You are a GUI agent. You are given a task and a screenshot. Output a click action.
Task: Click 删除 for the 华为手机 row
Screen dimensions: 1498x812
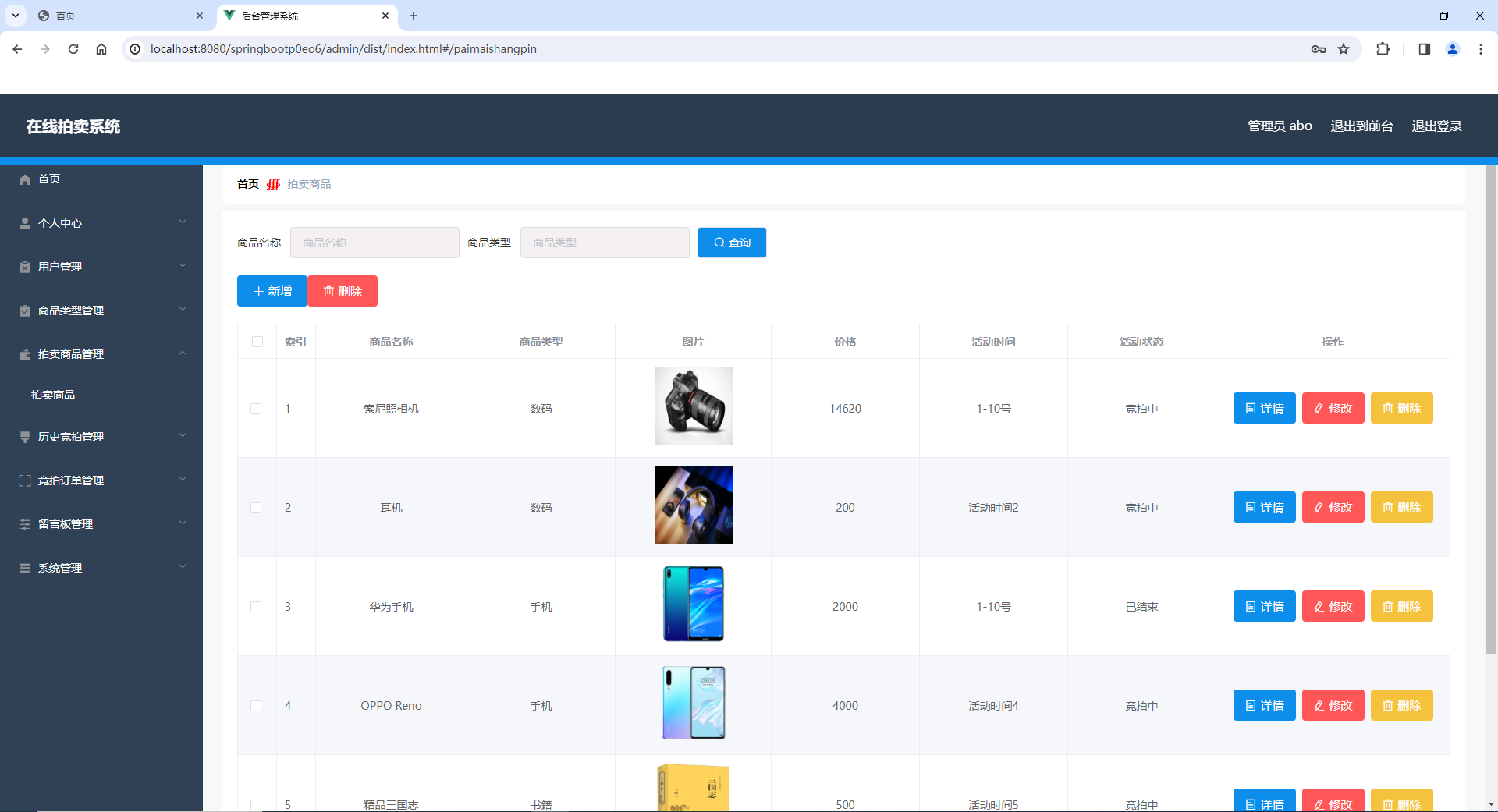(x=1401, y=606)
